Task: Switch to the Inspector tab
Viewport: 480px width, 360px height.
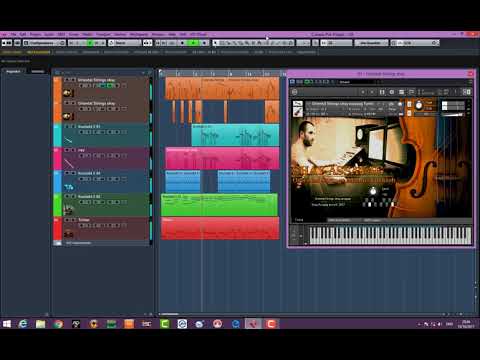Action: pyautogui.click(x=13, y=71)
